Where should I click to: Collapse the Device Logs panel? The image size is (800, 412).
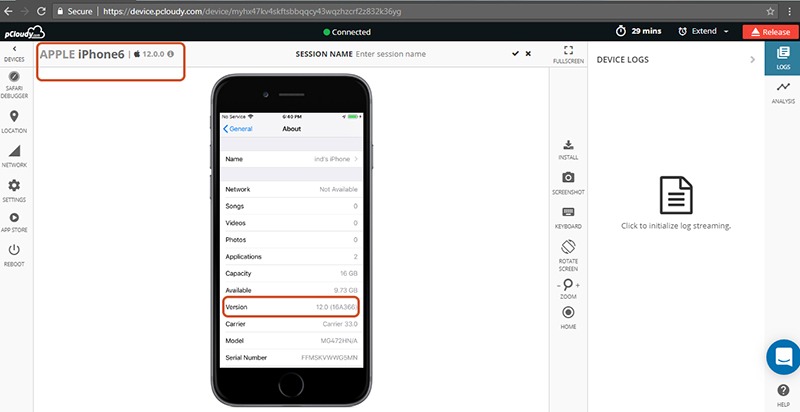tap(753, 60)
